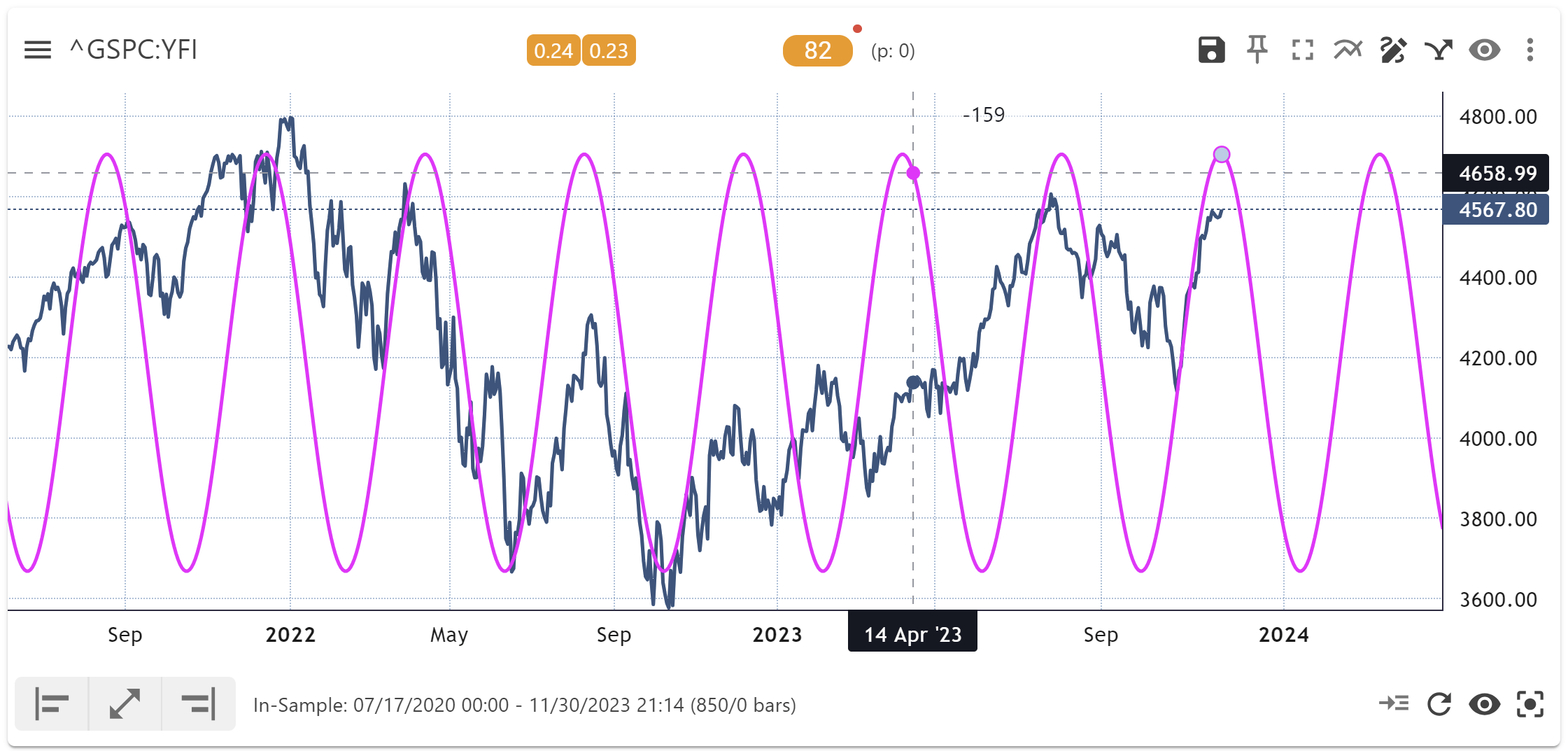Click the 4200.00 axis label
The height and width of the screenshot is (751, 1568).
(x=1498, y=358)
